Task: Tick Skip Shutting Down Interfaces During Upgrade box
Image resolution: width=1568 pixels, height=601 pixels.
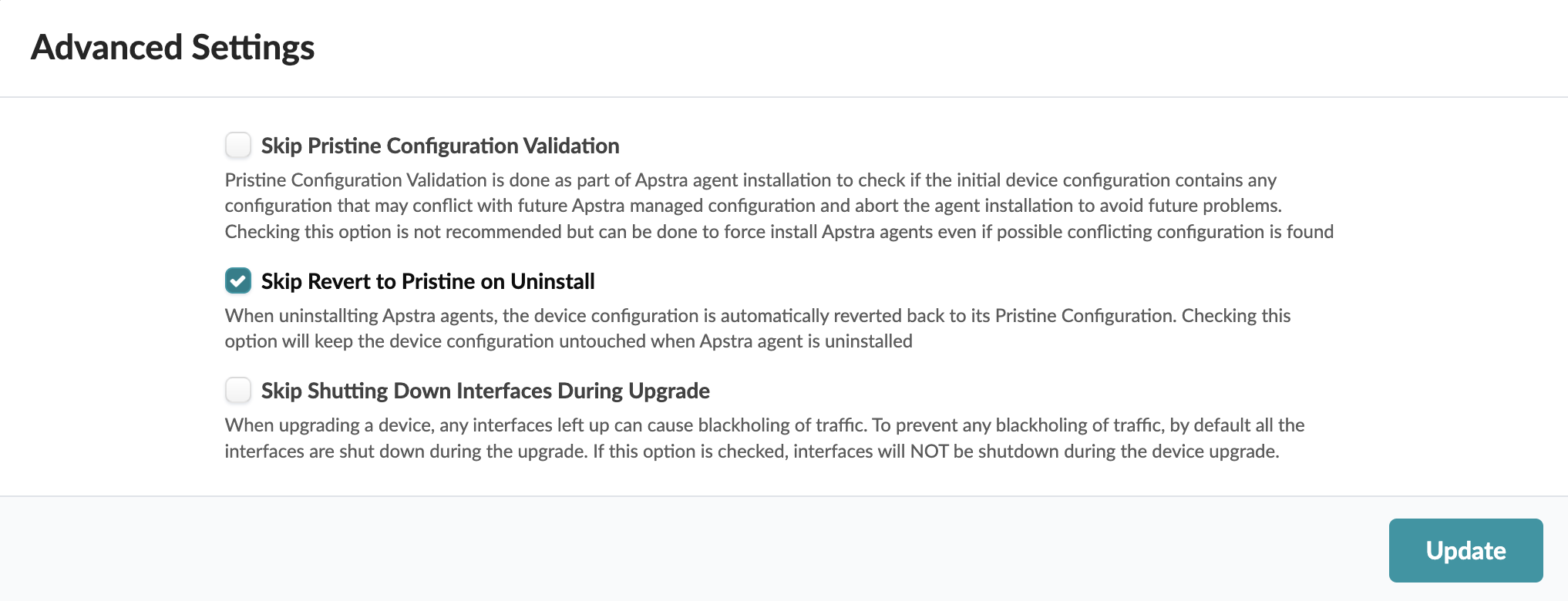Action: (238, 390)
